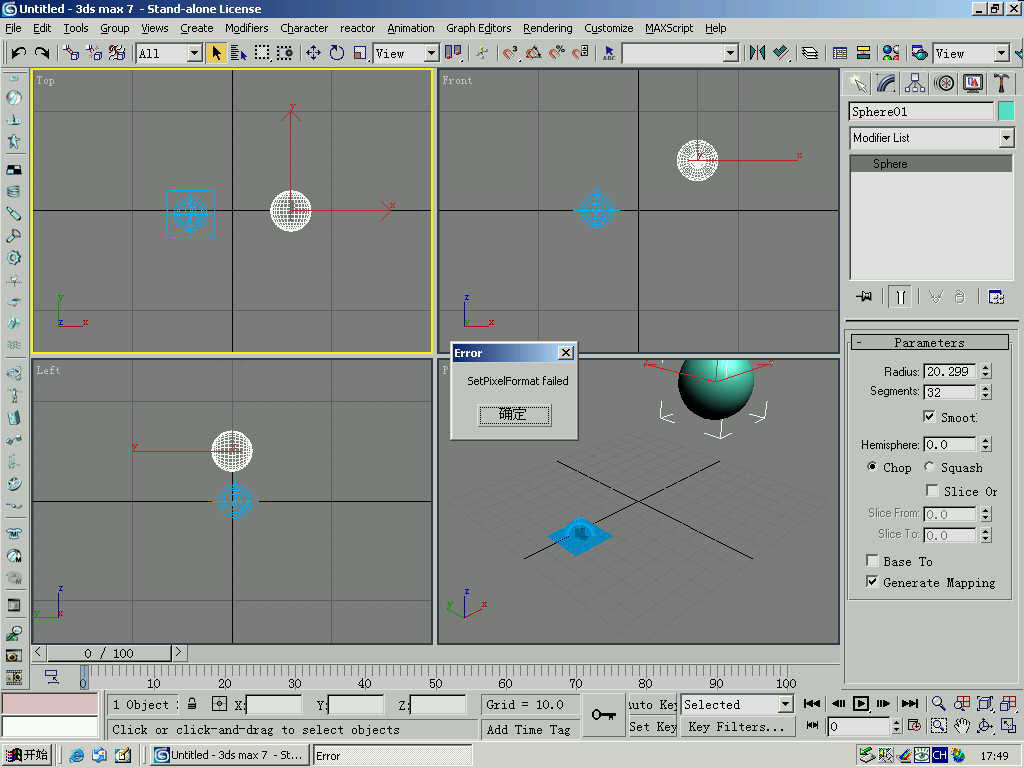
Task: Click the Play Animation button
Action: coord(861,703)
